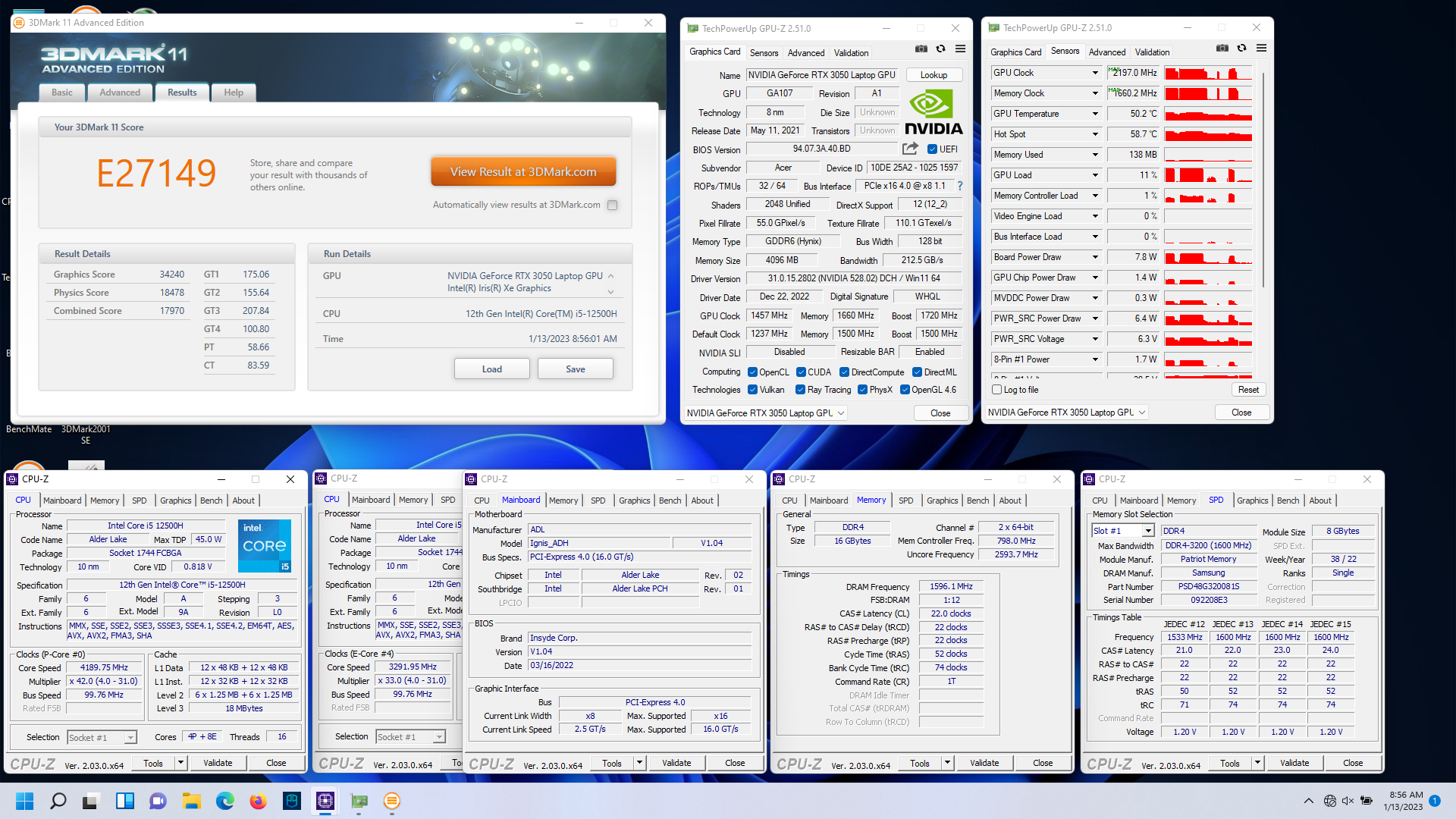The width and height of the screenshot is (1456, 819).
Task: Click the BIOS share/export icon next to UEFI
Action: tap(910, 149)
